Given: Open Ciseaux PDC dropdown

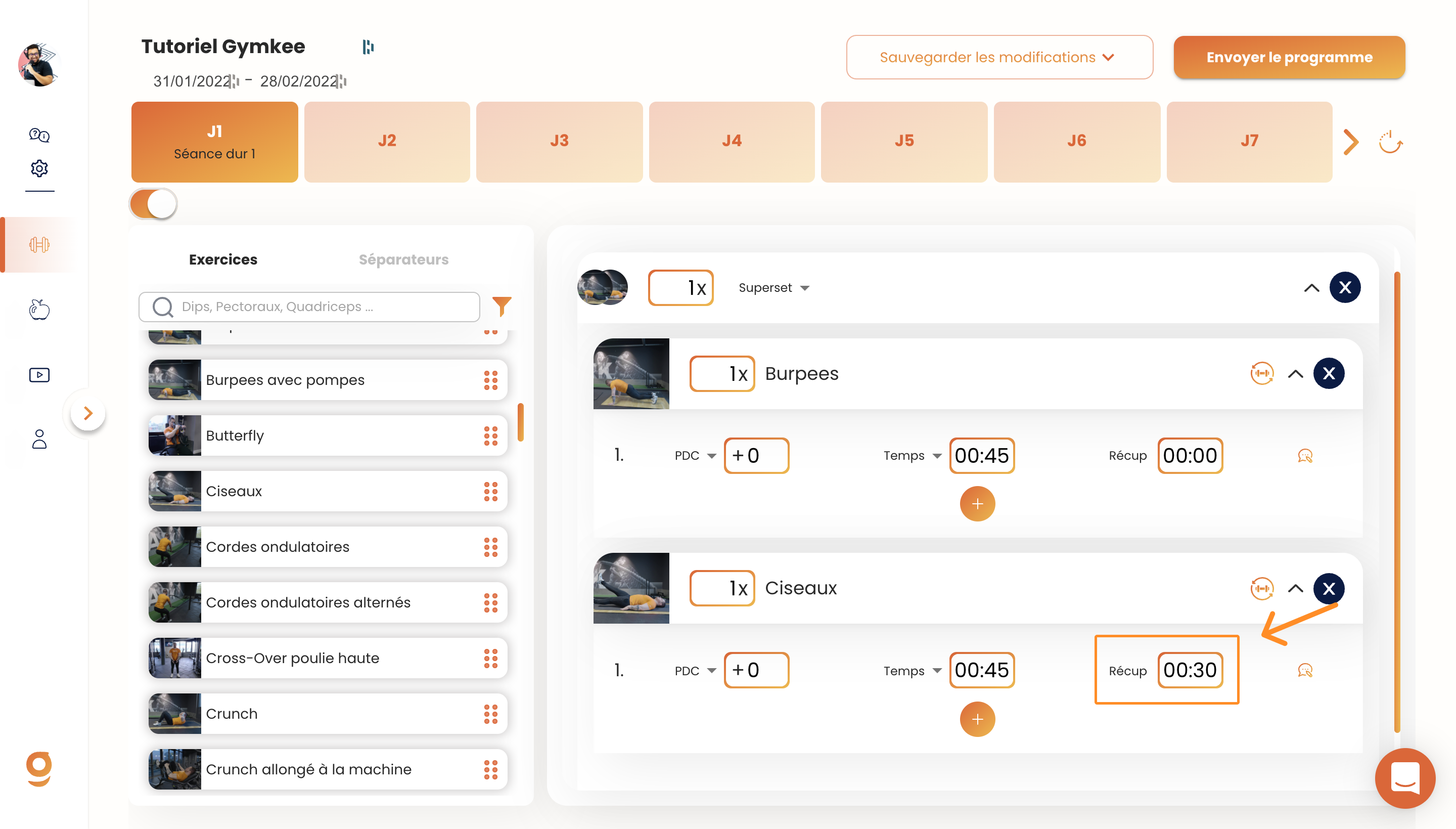Looking at the screenshot, I should (x=695, y=671).
